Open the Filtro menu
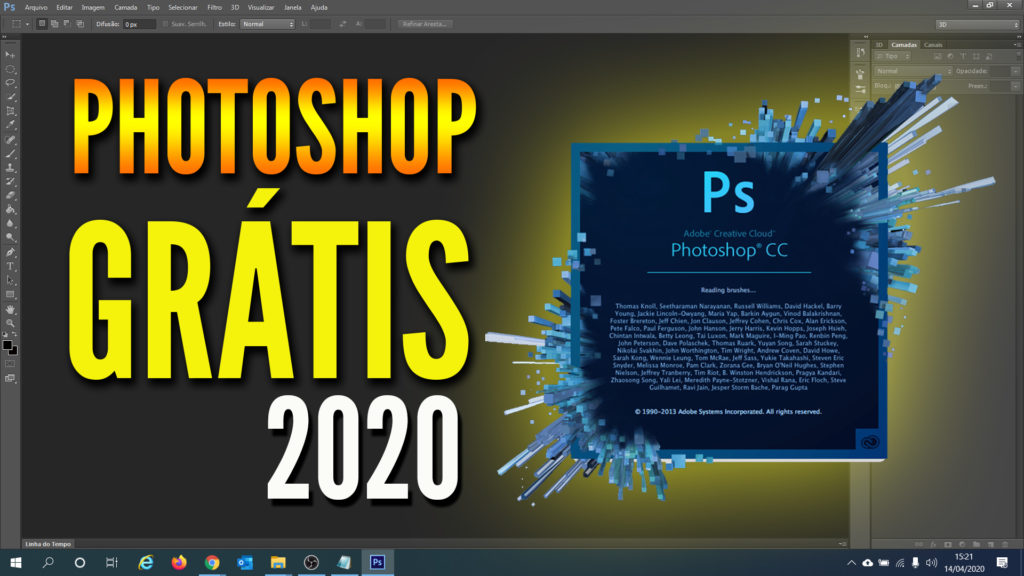The width and height of the screenshot is (1024, 576). [x=214, y=7]
